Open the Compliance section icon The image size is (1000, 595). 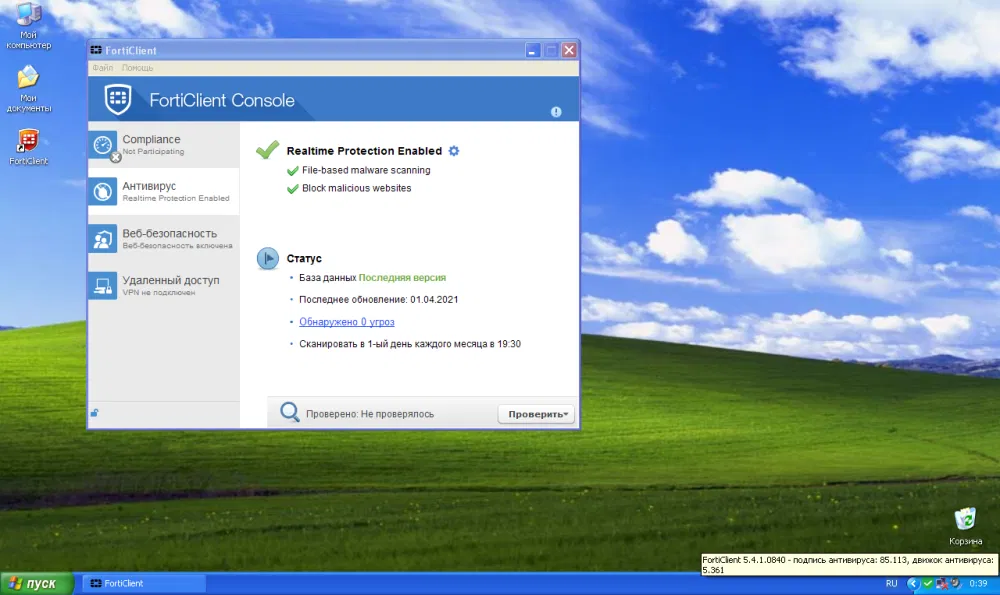tap(103, 145)
